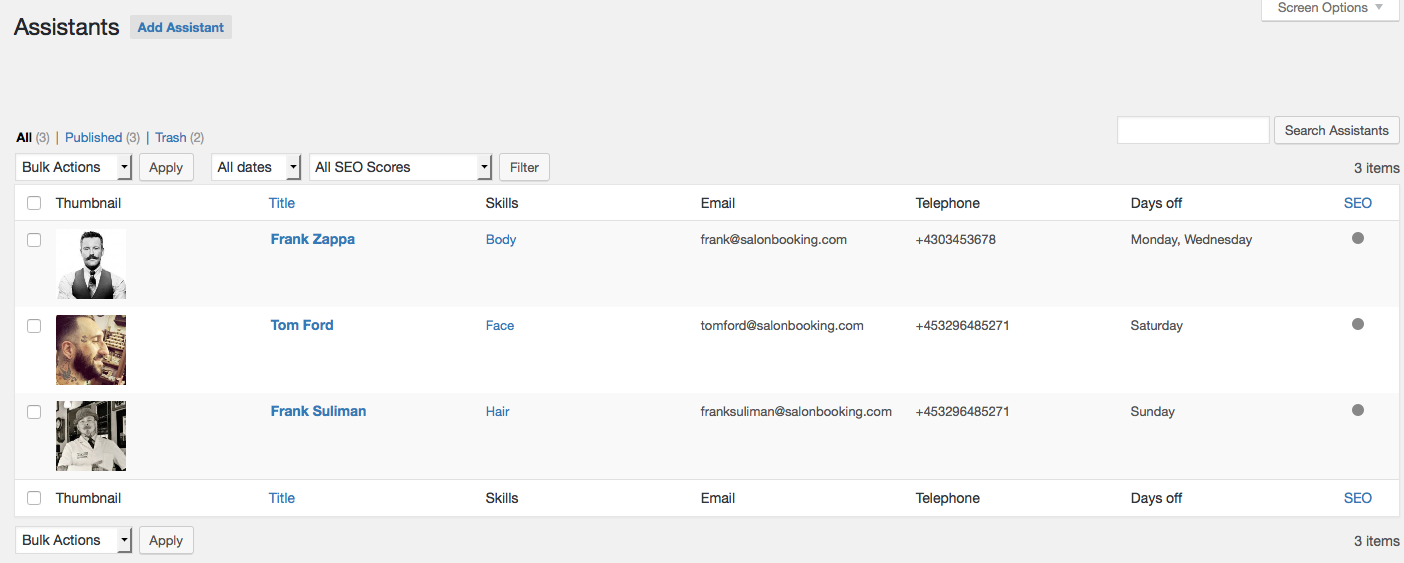Focus the assistants search input field

pyautogui.click(x=1193, y=130)
